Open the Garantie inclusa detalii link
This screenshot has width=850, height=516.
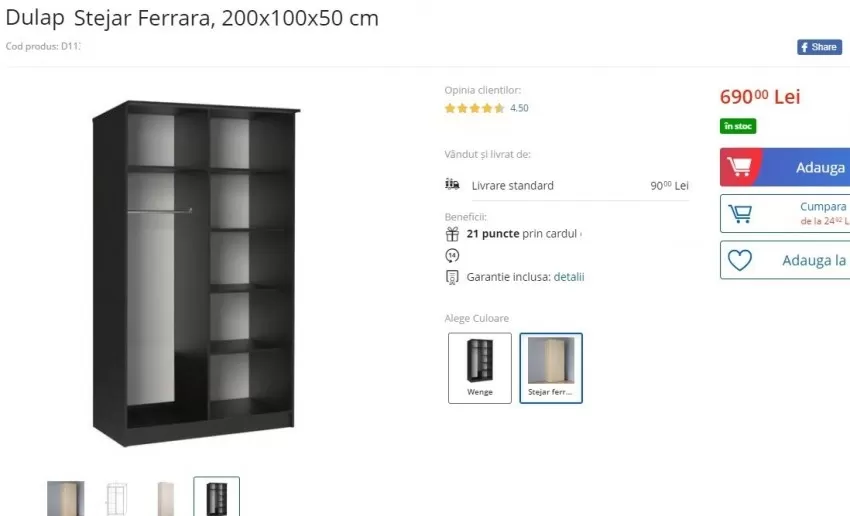point(569,277)
